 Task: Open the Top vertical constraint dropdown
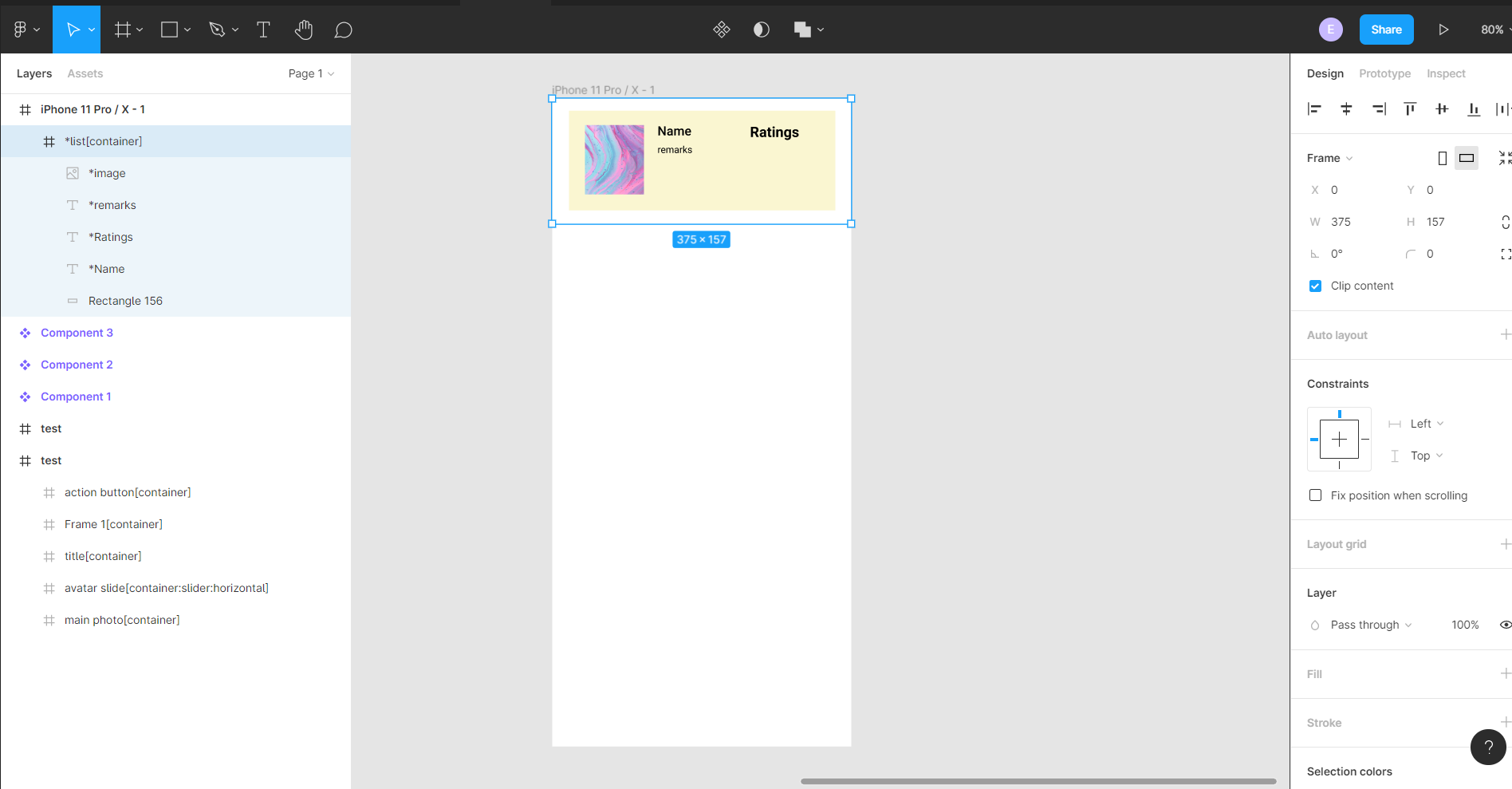click(x=1427, y=456)
